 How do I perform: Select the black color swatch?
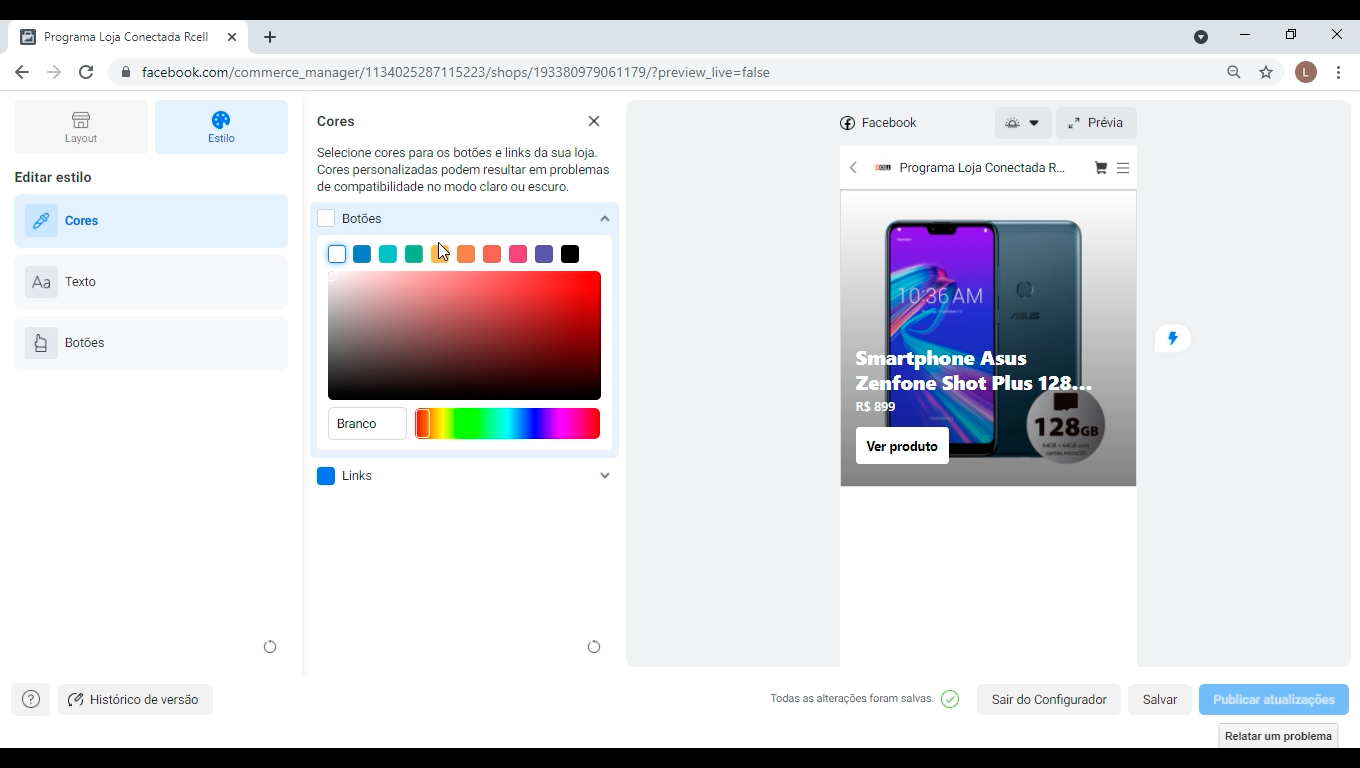pyautogui.click(x=570, y=254)
